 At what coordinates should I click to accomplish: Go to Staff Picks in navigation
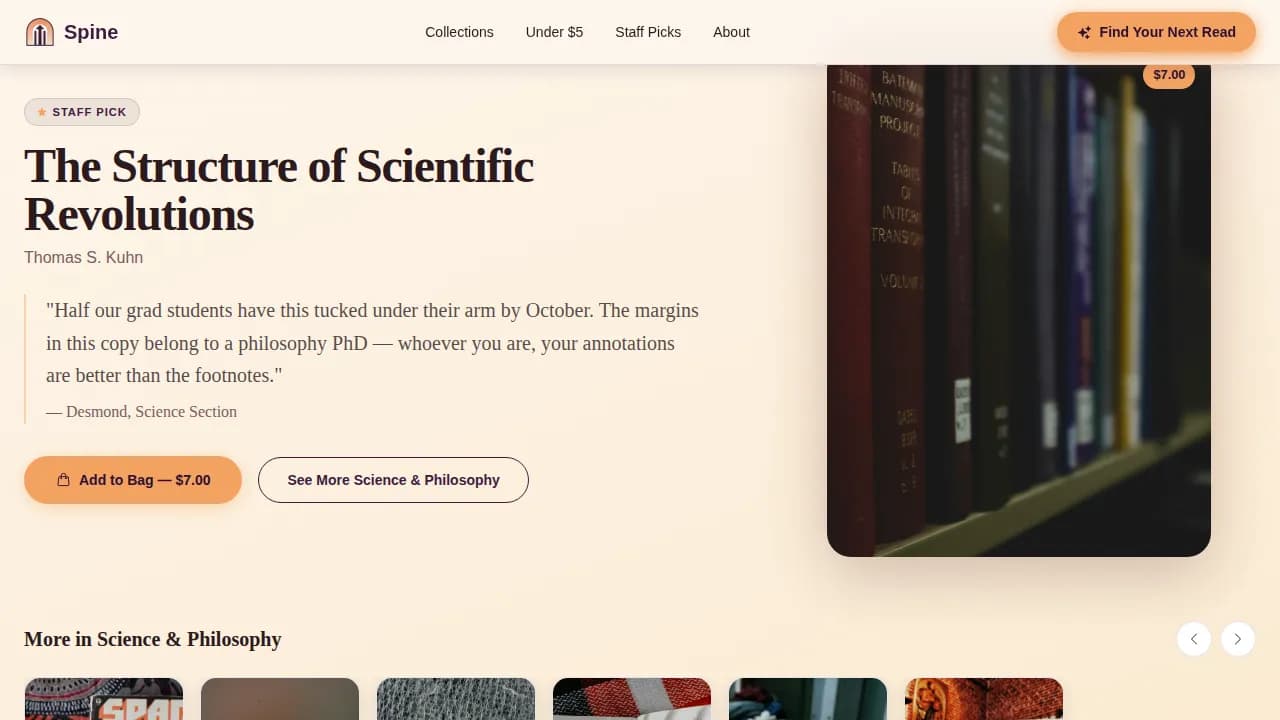pos(648,32)
